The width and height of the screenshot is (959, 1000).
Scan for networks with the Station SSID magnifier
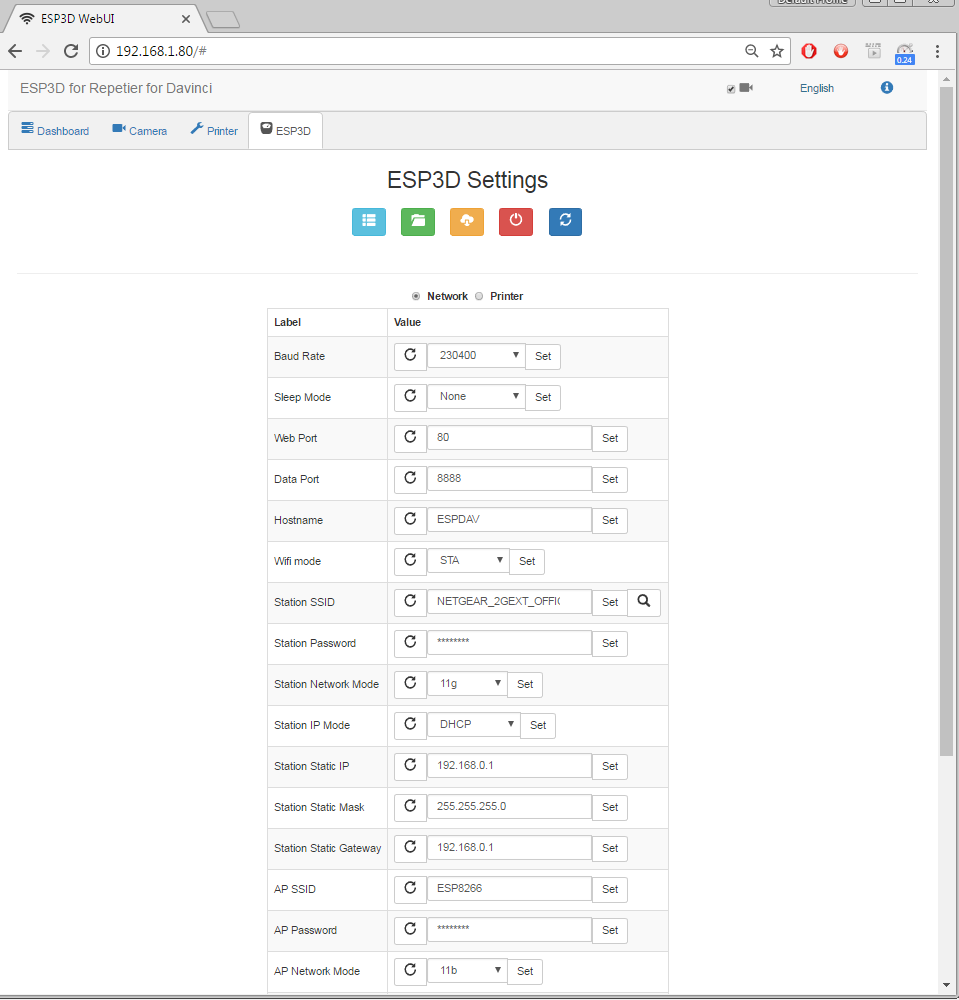(644, 602)
